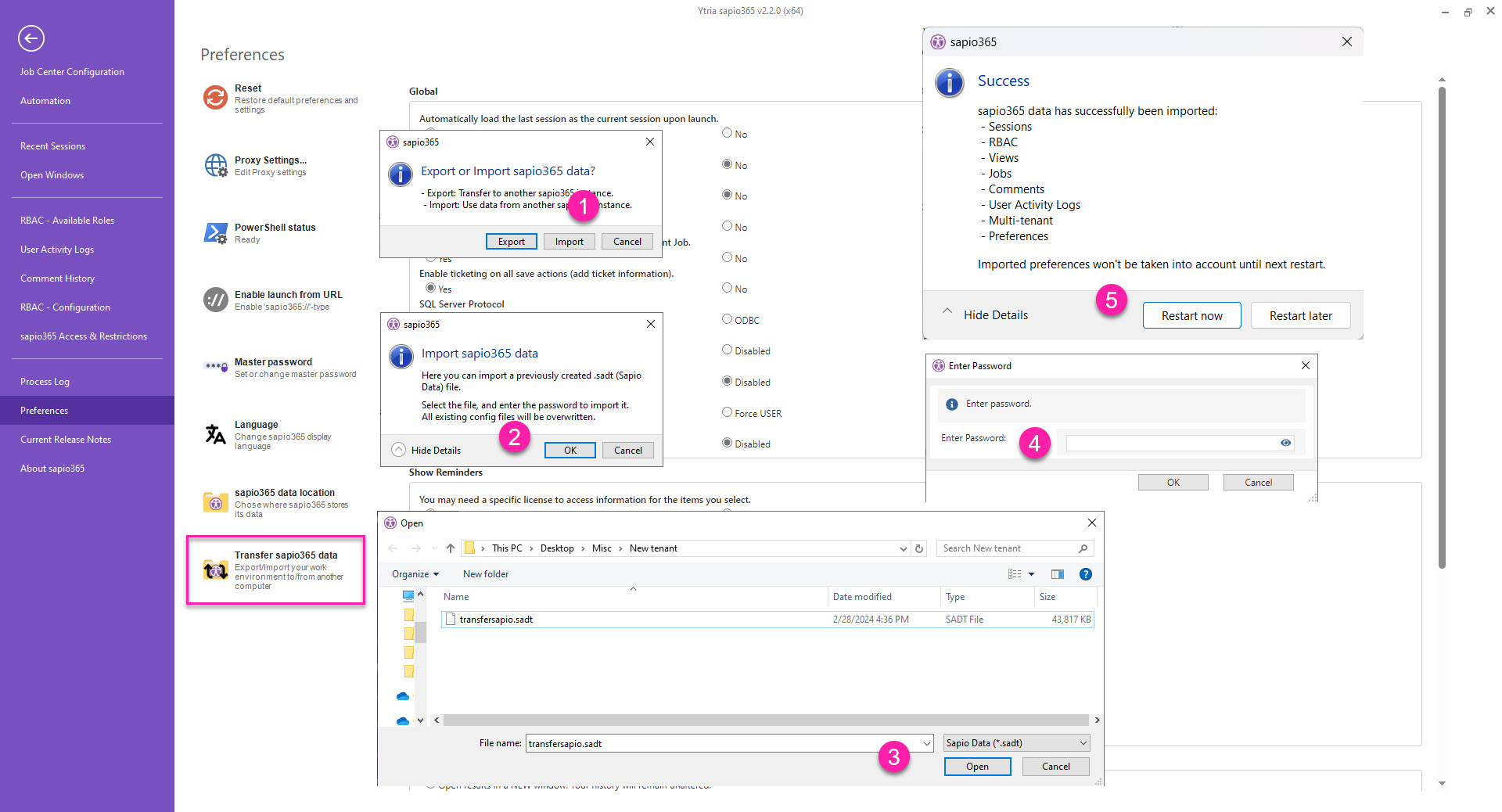1502x812 pixels.
Task: Select No for automatically load last session
Action: (727, 133)
